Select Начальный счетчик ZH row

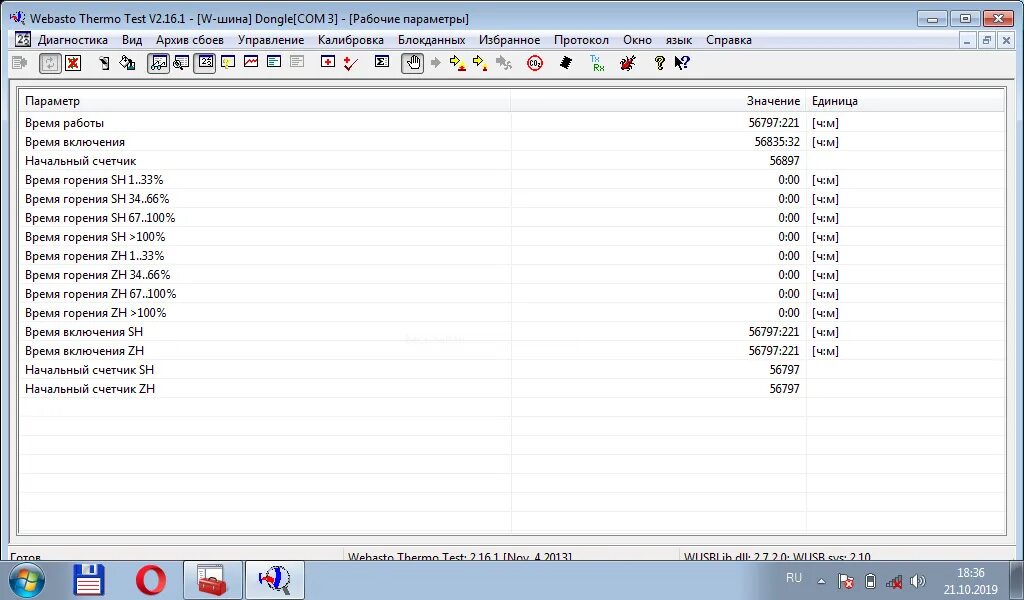pos(512,388)
